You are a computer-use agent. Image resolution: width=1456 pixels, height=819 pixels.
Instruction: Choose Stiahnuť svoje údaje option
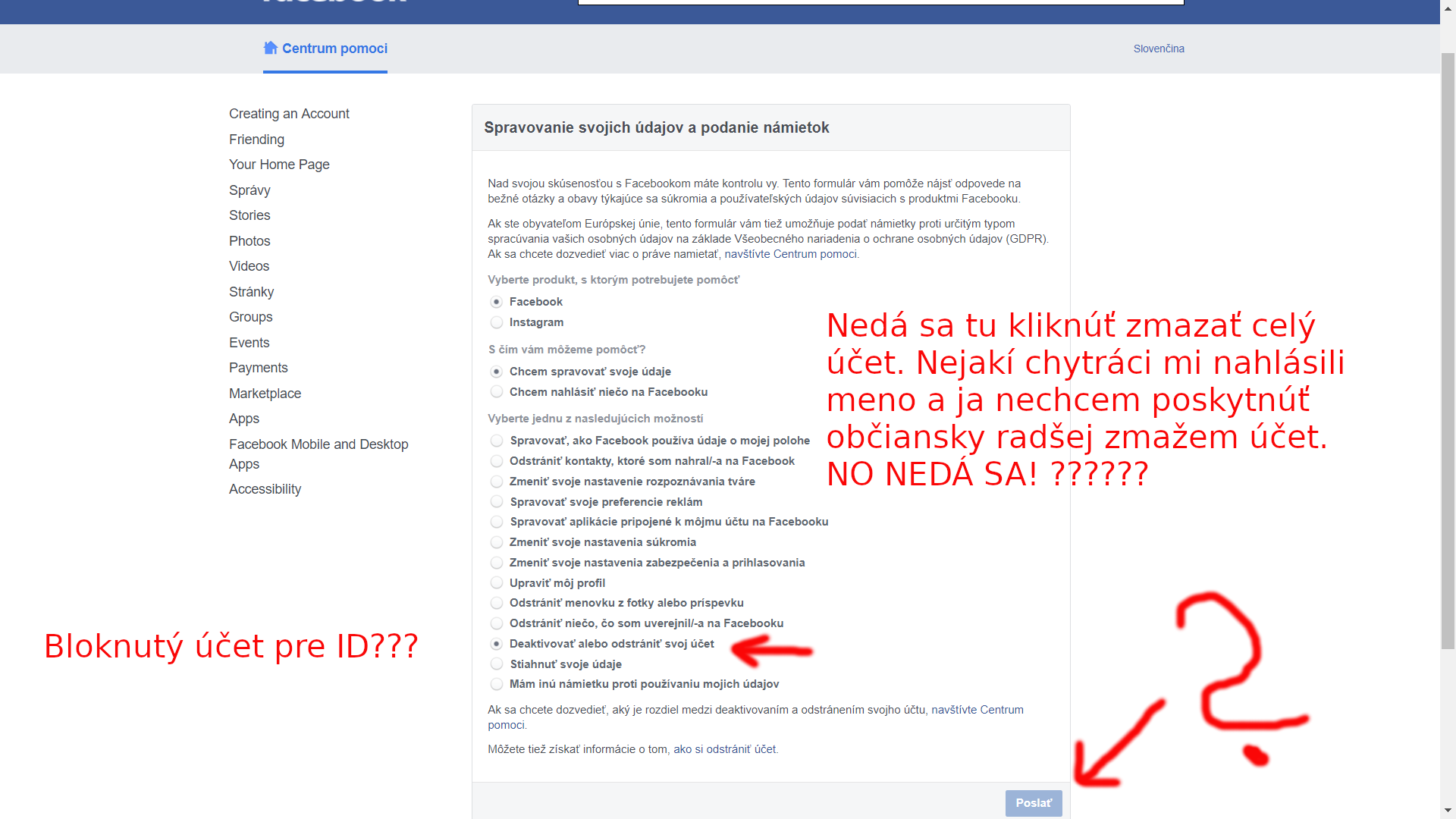coord(497,664)
